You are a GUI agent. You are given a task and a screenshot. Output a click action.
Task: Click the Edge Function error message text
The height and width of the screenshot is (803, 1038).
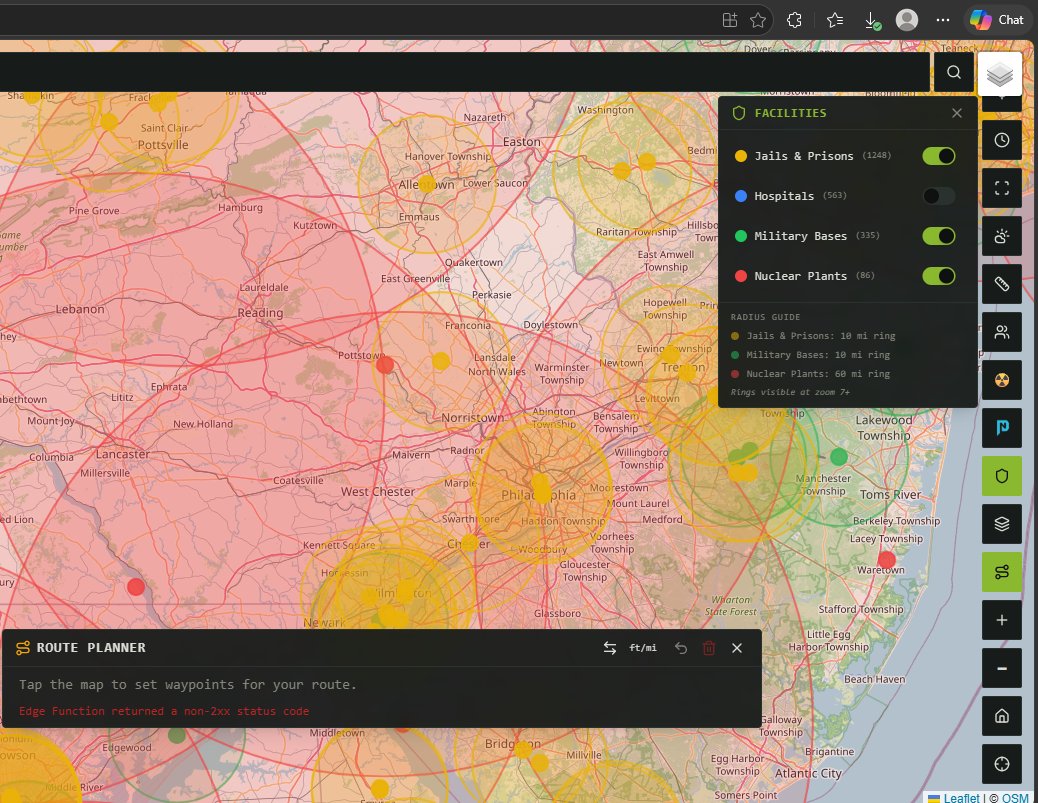[x=164, y=711]
